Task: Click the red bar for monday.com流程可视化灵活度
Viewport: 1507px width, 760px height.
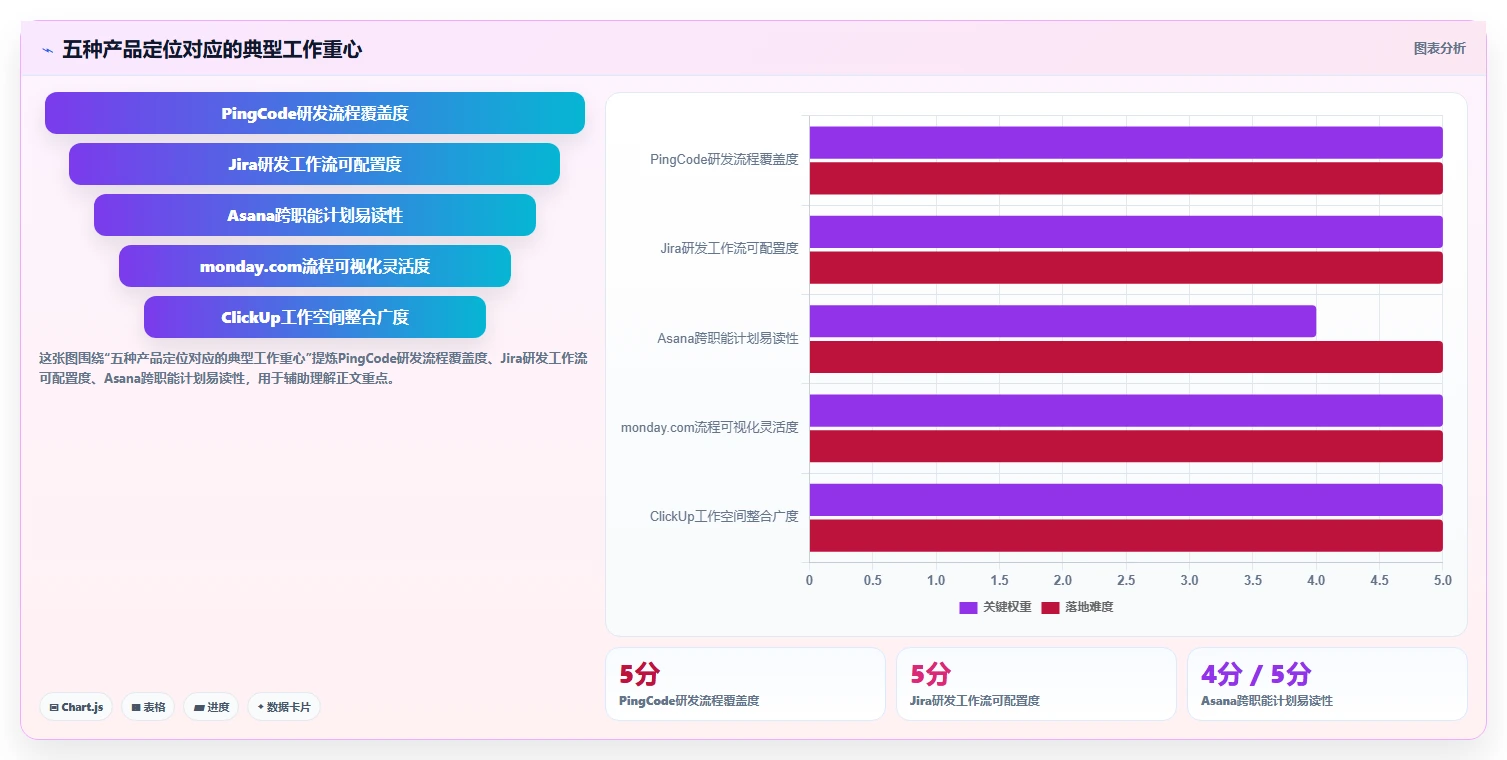Action: coord(1126,447)
